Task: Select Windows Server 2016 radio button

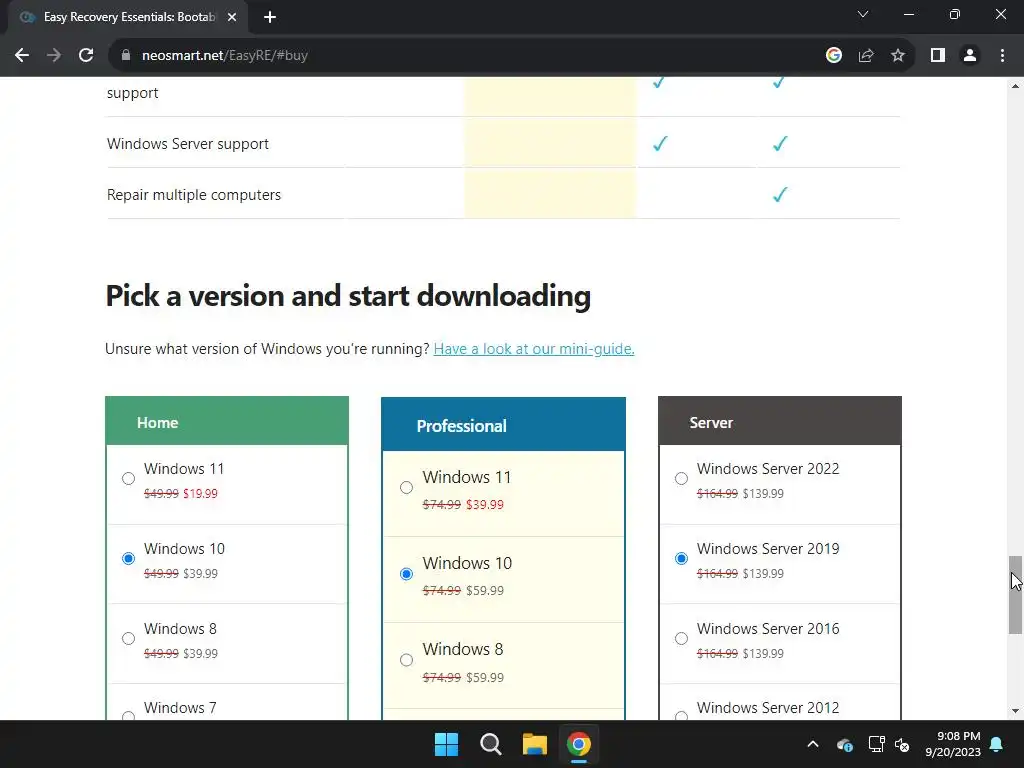Action: pyautogui.click(x=681, y=639)
